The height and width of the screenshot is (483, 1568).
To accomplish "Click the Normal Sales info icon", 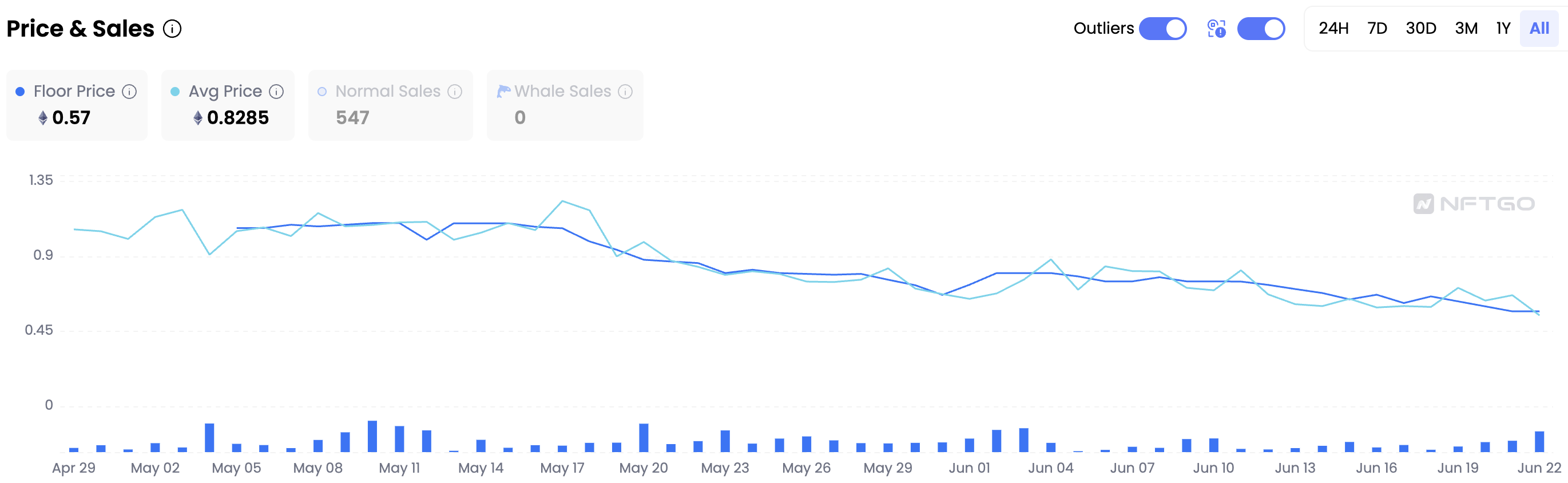I will 455,92.
